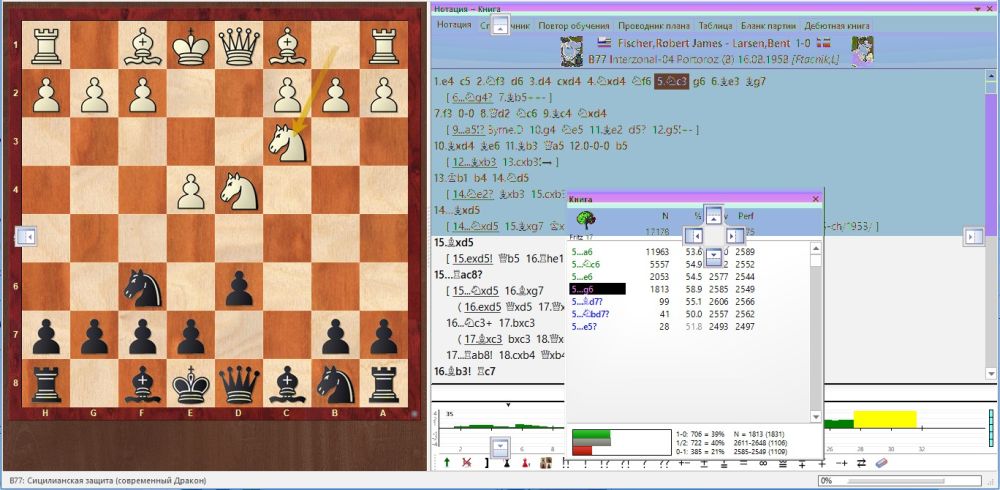Open the Повтор обучения tab
This screenshot has width=1000, height=490.
573,26
